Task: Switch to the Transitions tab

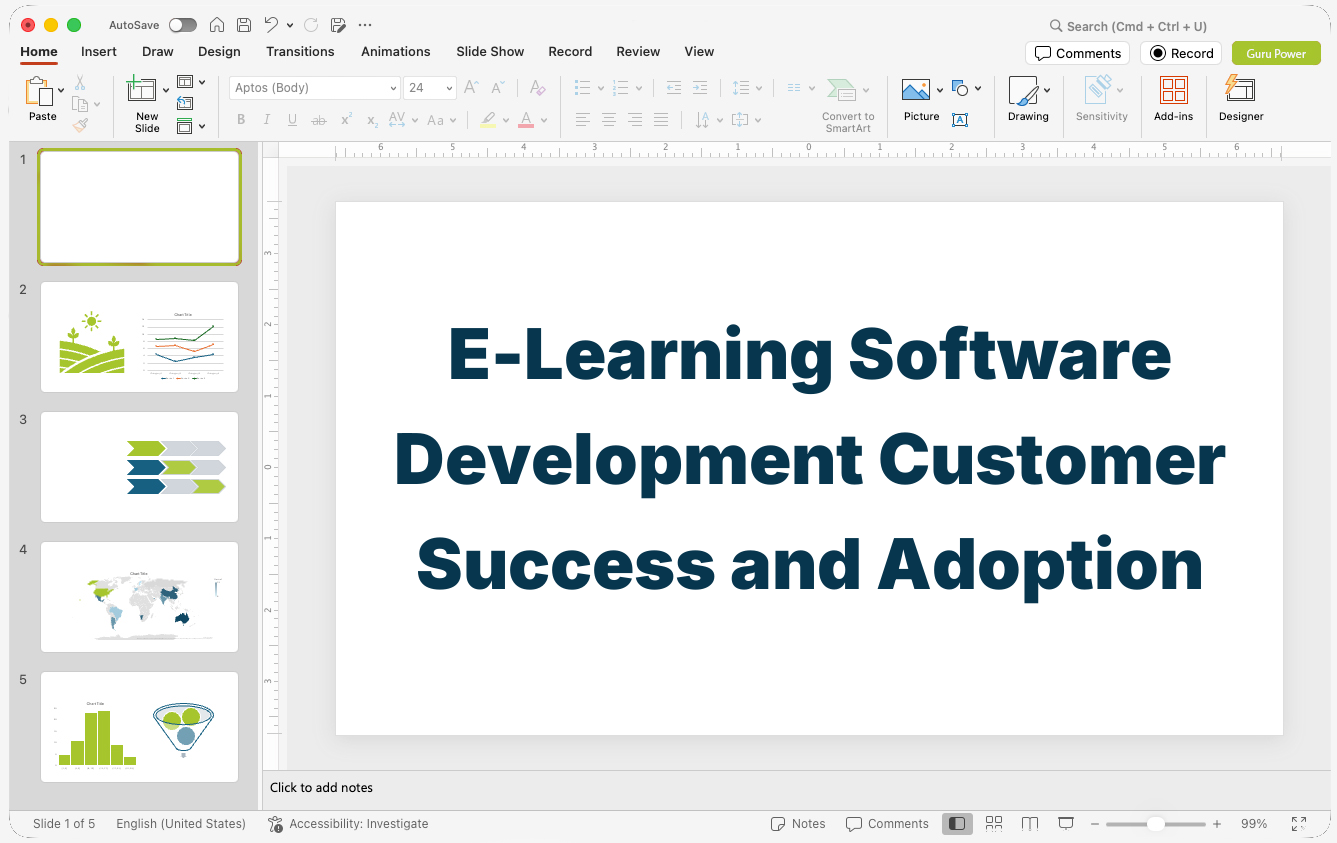Action: click(300, 51)
